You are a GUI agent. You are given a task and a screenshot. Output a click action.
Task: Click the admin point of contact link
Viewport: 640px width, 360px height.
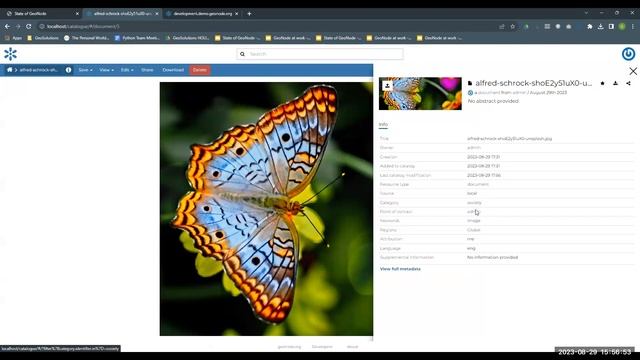click(x=472, y=211)
